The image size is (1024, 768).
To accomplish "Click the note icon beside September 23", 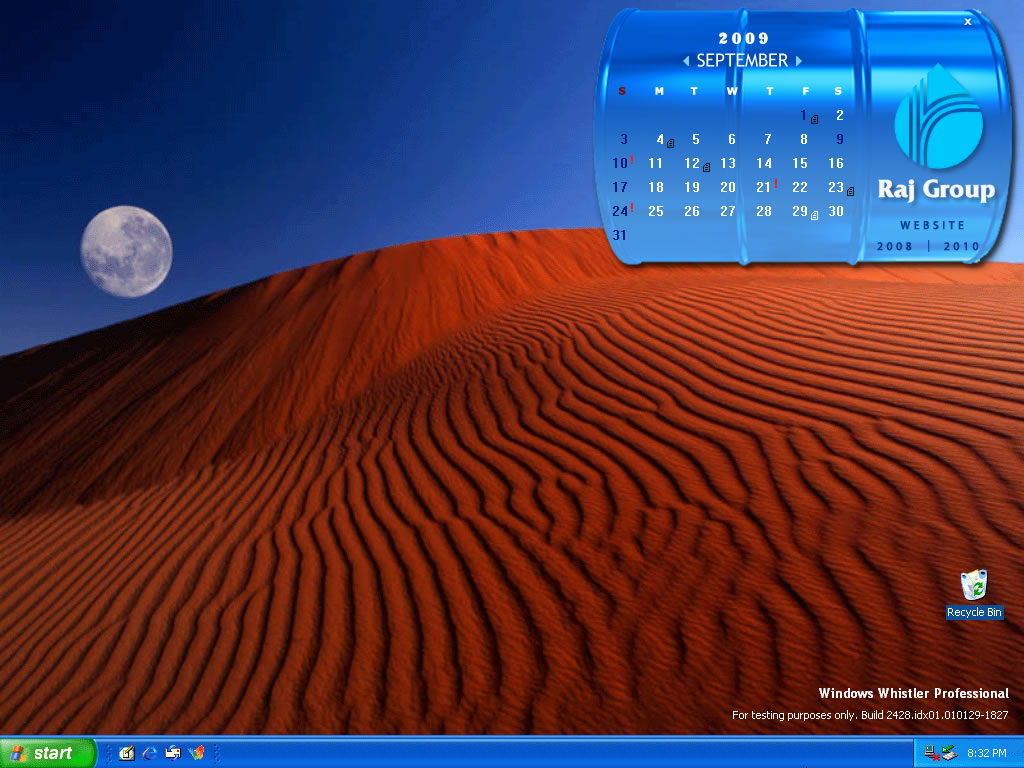I will (850, 191).
